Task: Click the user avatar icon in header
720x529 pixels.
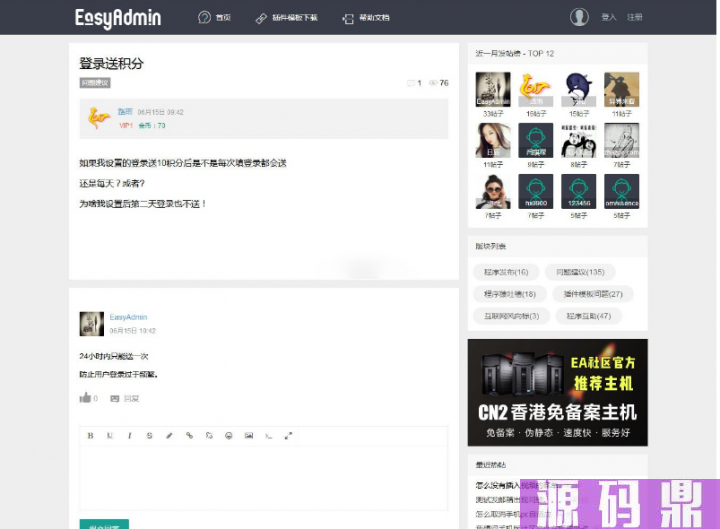Action: [x=579, y=17]
